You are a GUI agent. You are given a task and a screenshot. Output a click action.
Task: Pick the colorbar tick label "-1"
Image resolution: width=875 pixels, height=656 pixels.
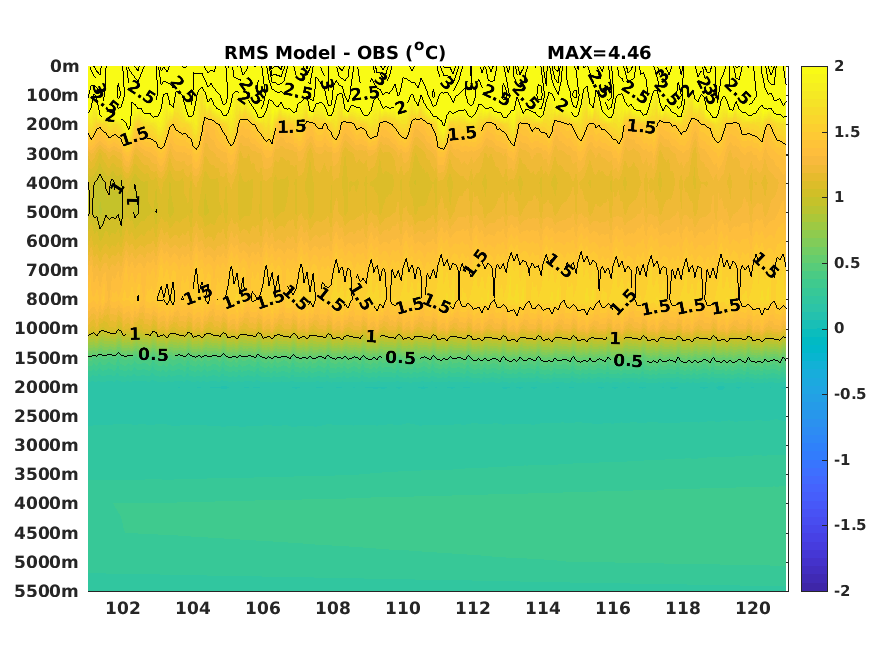842,460
